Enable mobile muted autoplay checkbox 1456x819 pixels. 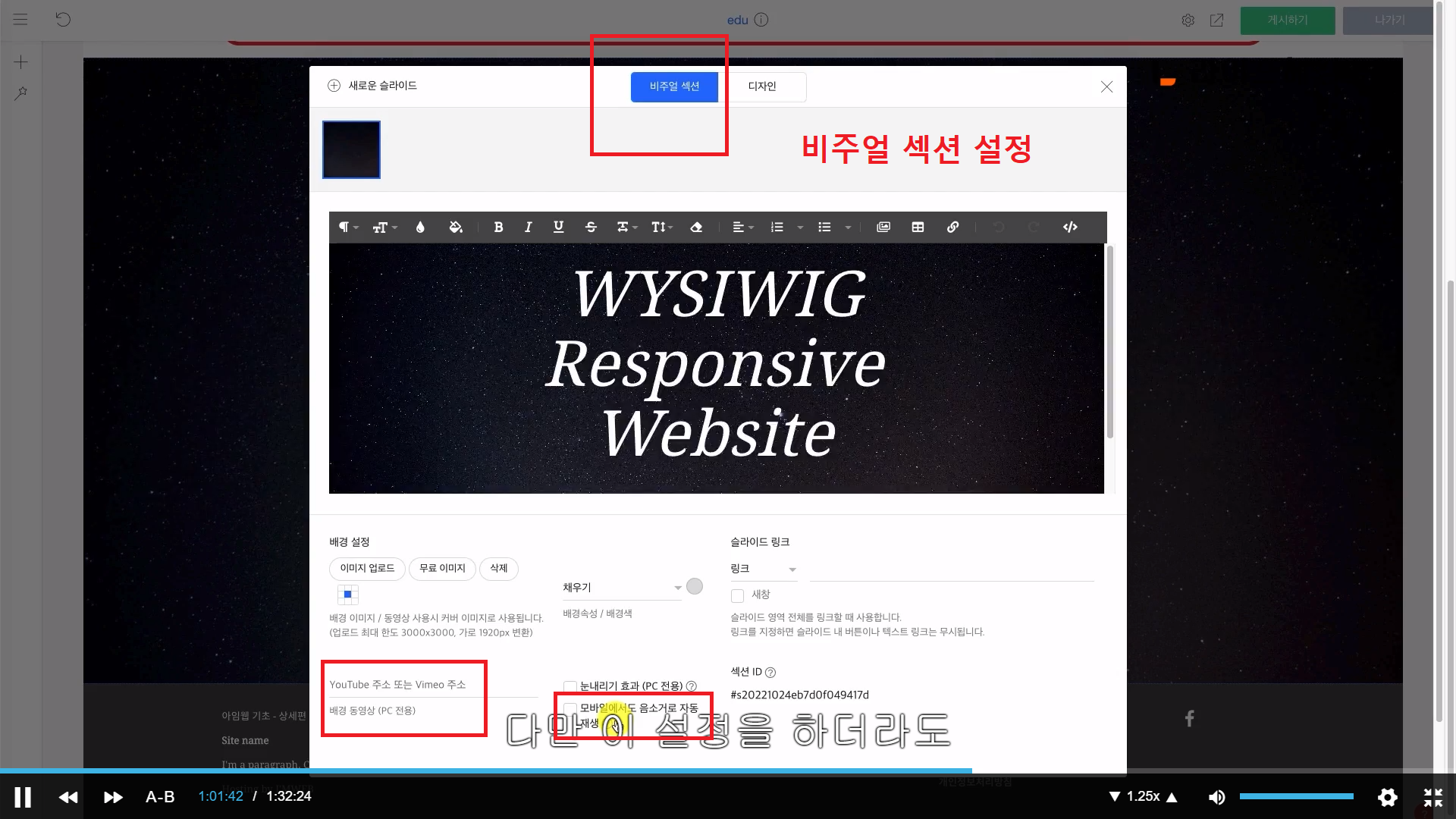point(570,709)
